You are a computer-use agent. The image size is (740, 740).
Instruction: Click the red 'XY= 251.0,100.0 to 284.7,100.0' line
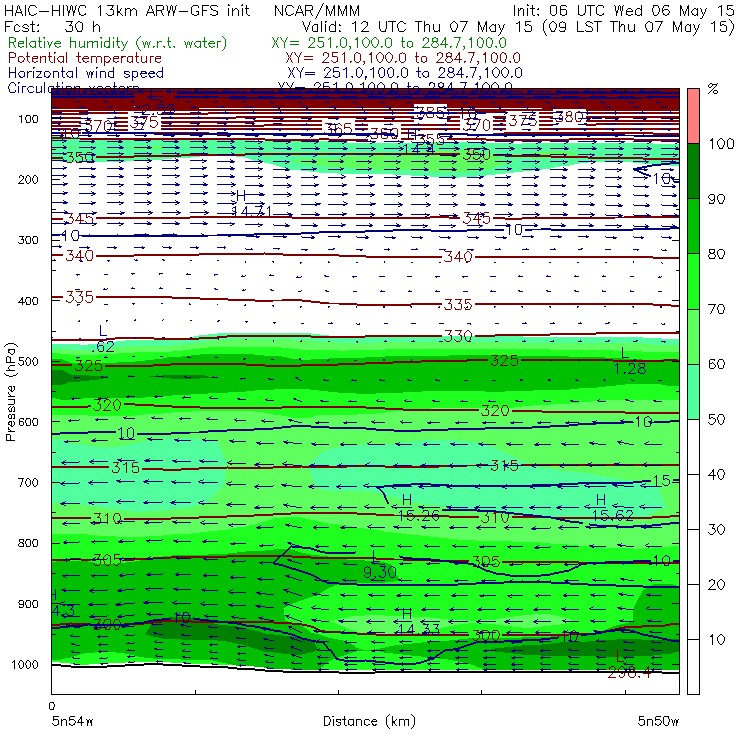pos(403,58)
